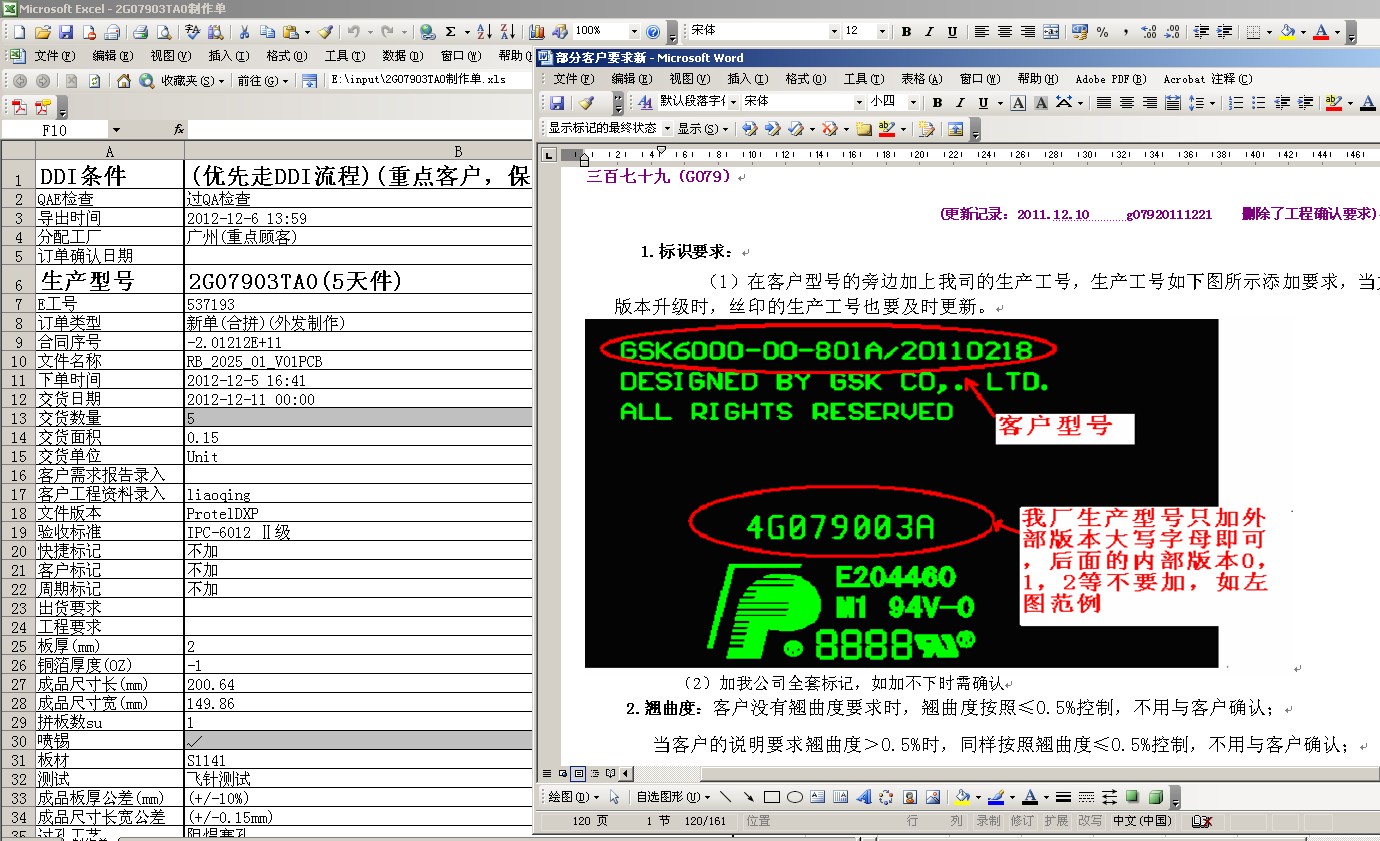This screenshot has height=841, width=1380.
Task: Open Word font size dropdown showing 小四
Action: [x=913, y=102]
